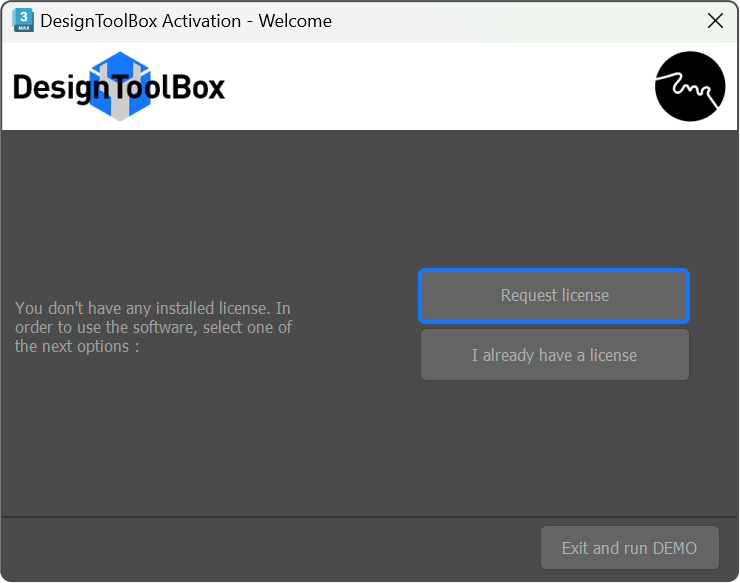Choose I already have a license
Image resolution: width=740 pixels, height=583 pixels.
(x=555, y=355)
